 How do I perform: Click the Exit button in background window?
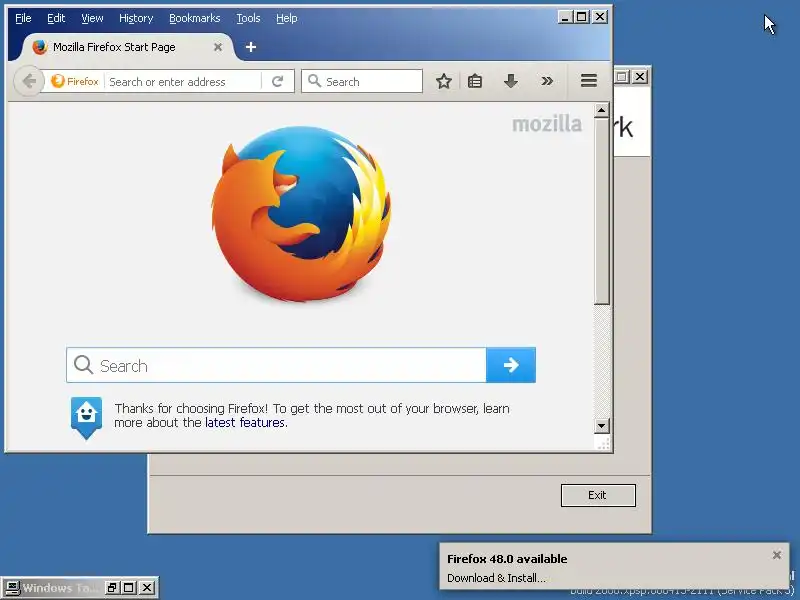click(x=598, y=495)
